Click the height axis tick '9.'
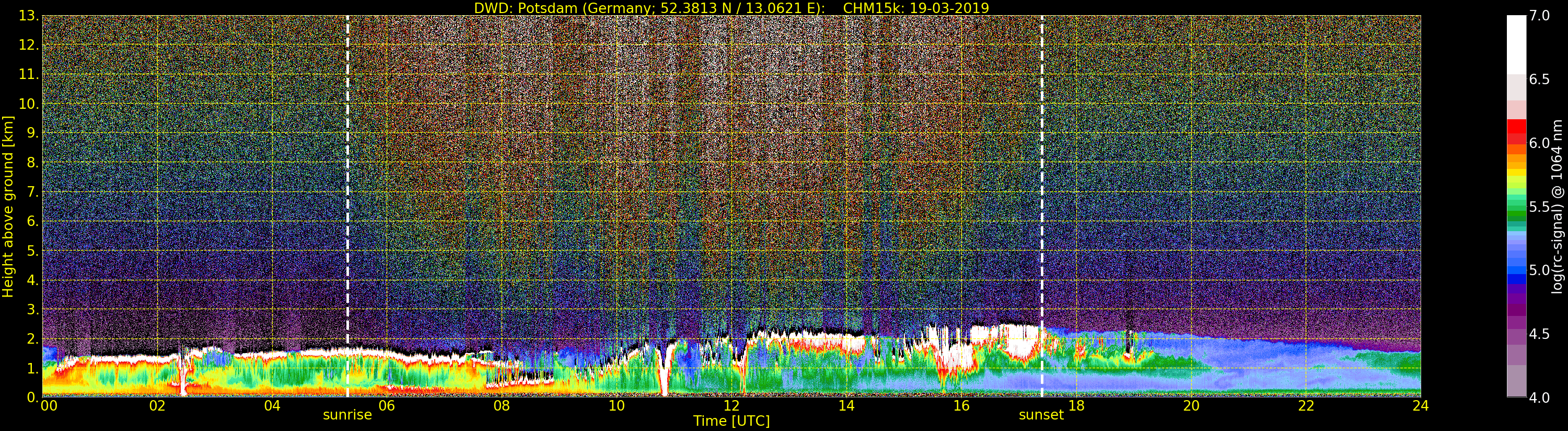This screenshot has width=1568, height=431. coord(33,133)
